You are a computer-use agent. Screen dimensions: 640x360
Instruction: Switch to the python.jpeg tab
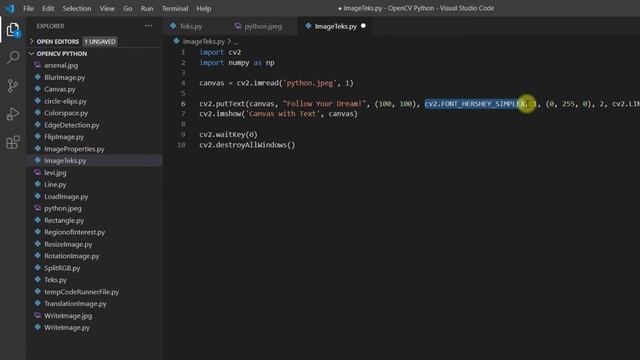click(263, 26)
